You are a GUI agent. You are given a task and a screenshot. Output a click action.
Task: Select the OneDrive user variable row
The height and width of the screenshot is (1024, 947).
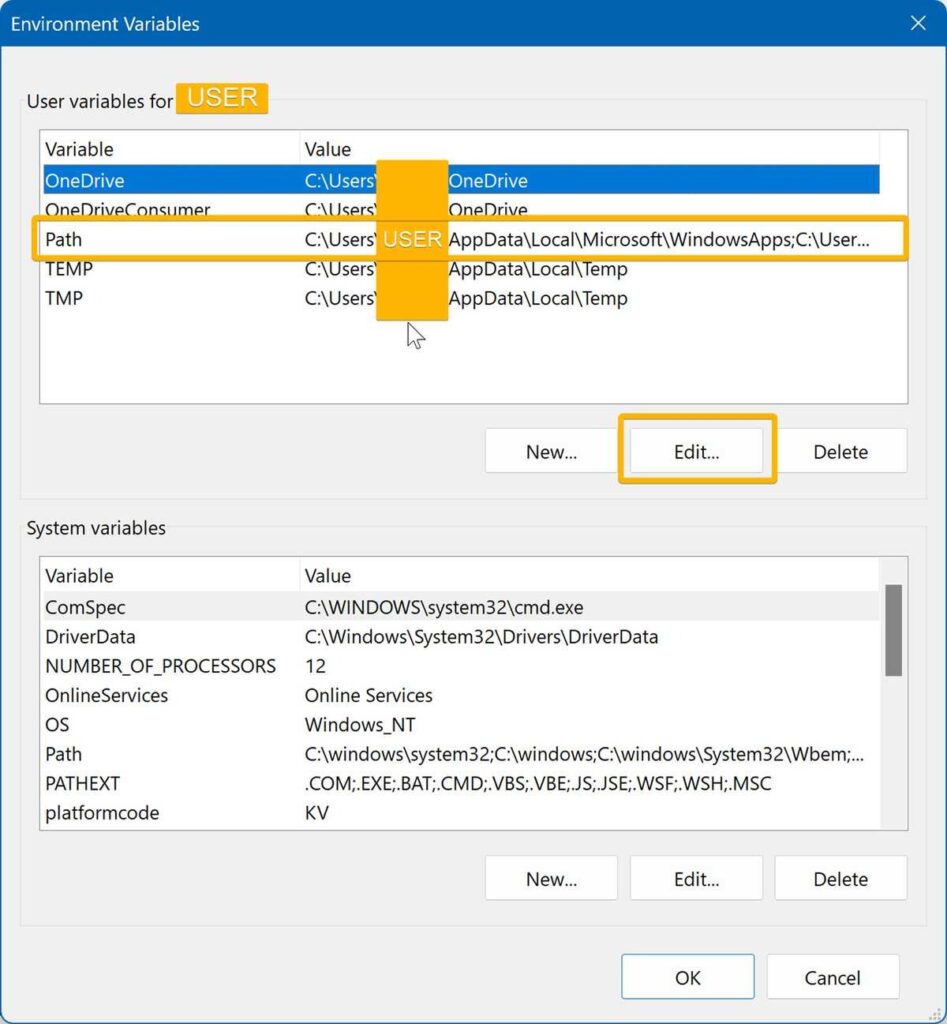[461, 180]
